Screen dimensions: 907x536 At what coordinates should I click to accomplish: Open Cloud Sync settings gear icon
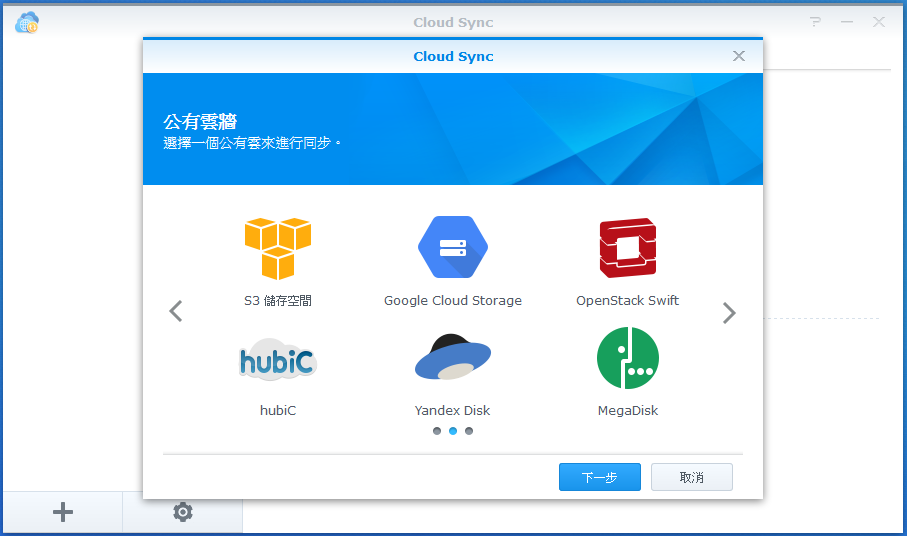183,512
